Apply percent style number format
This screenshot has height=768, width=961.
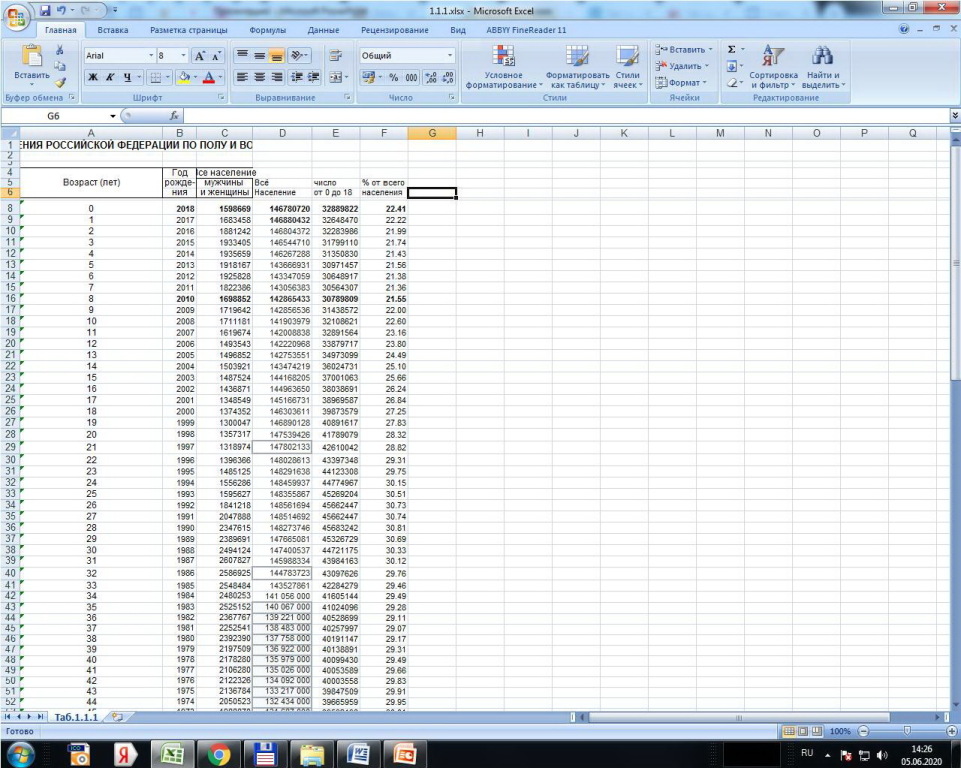click(x=393, y=77)
